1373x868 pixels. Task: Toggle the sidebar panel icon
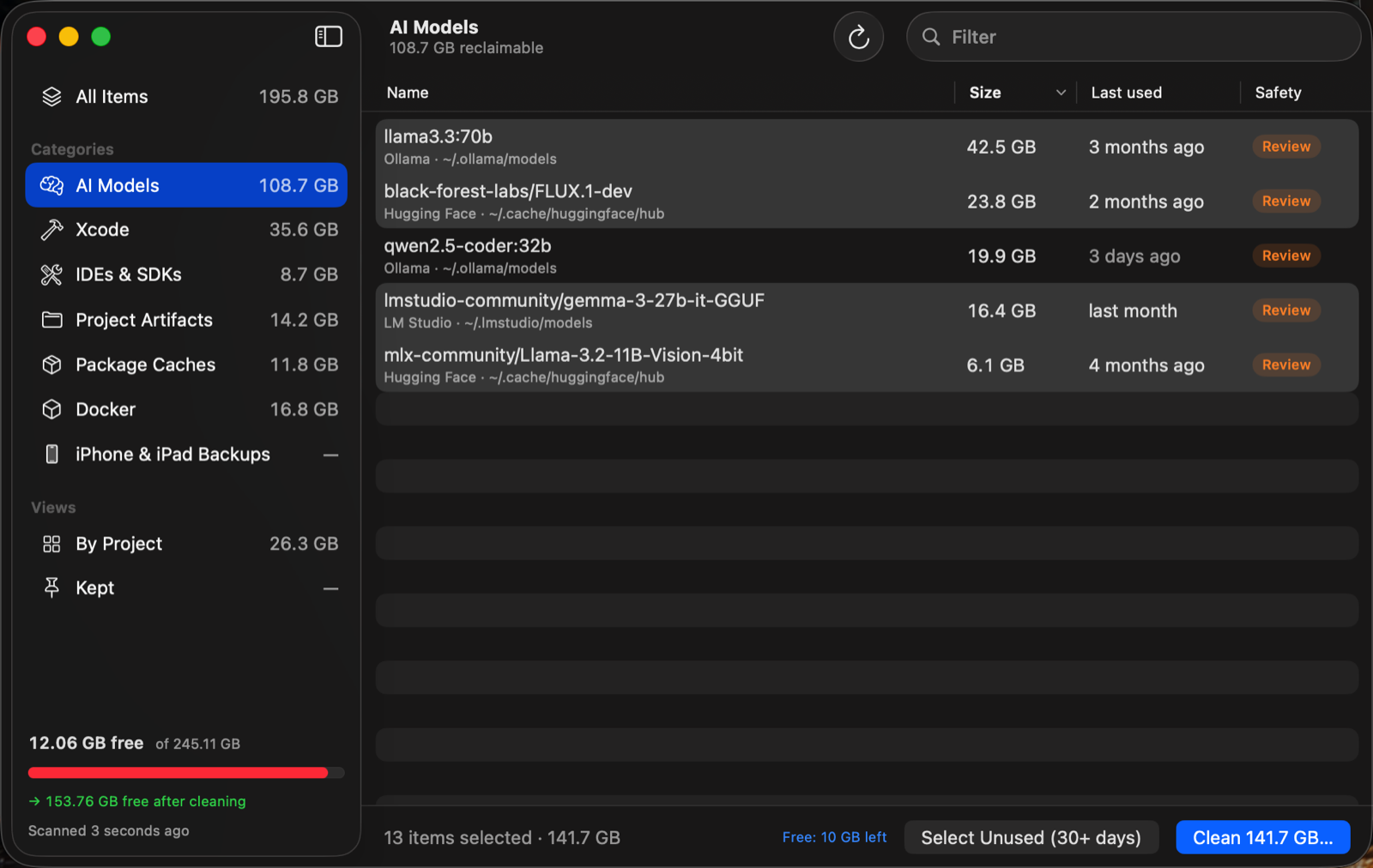pos(329,36)
